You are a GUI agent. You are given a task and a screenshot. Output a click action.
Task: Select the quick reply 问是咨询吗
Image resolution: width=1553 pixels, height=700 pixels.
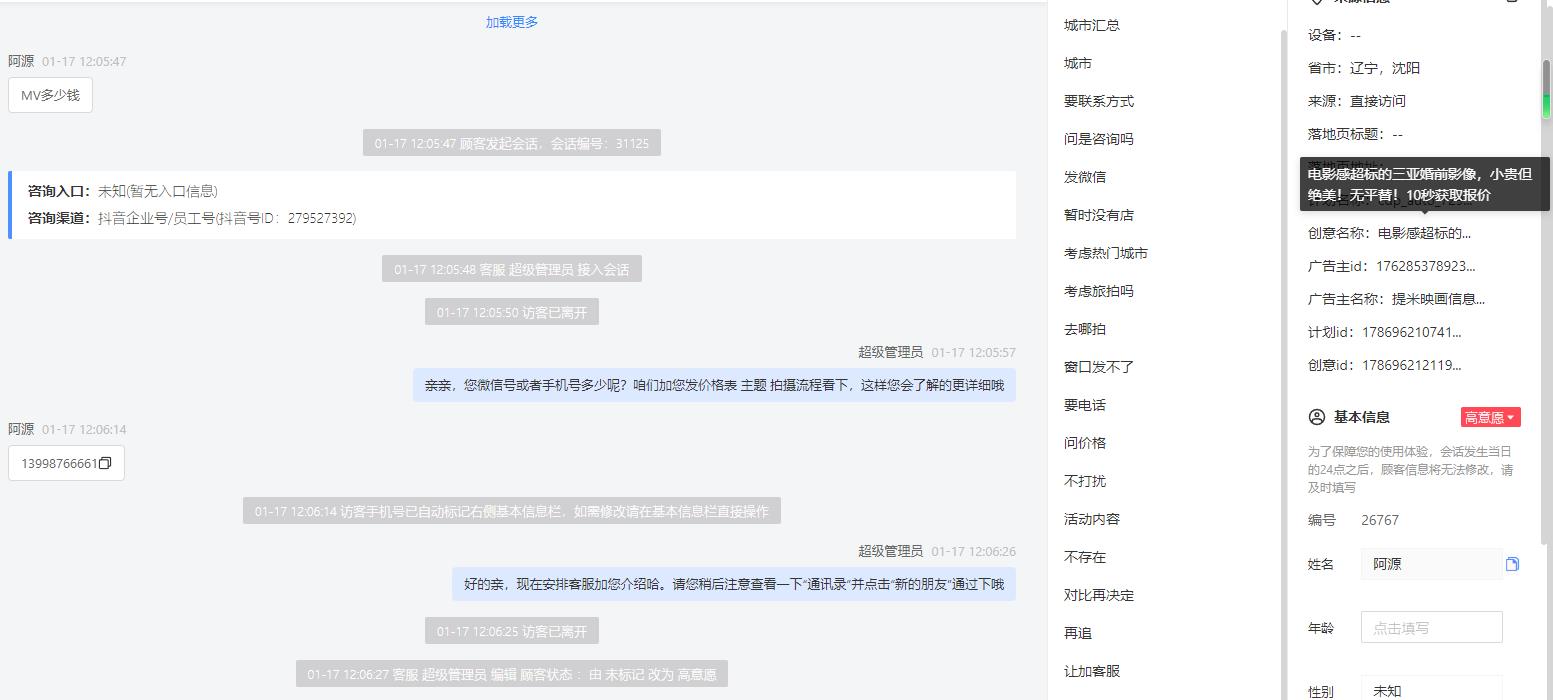[1099, 139]
